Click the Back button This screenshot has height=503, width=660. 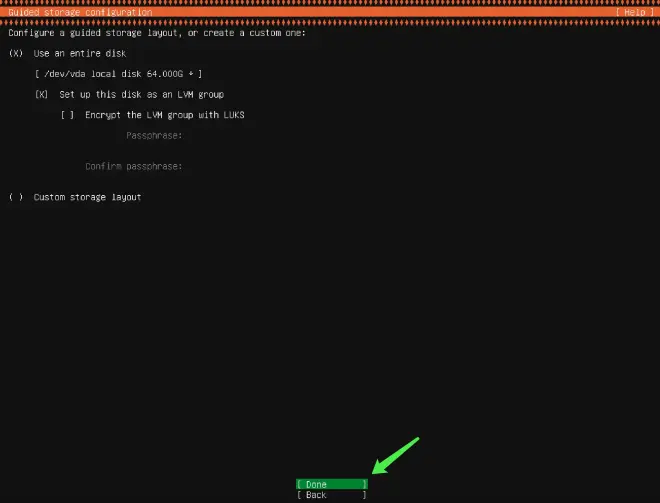332,495
